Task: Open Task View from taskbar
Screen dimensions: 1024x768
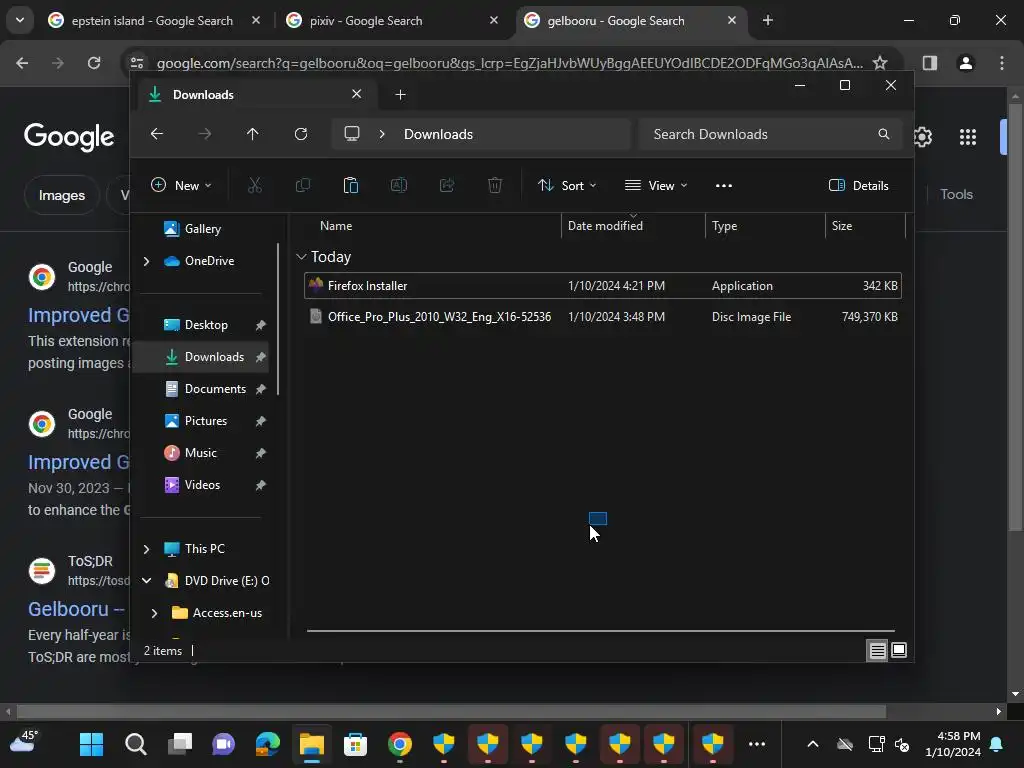Action: (x=180, y=744)
